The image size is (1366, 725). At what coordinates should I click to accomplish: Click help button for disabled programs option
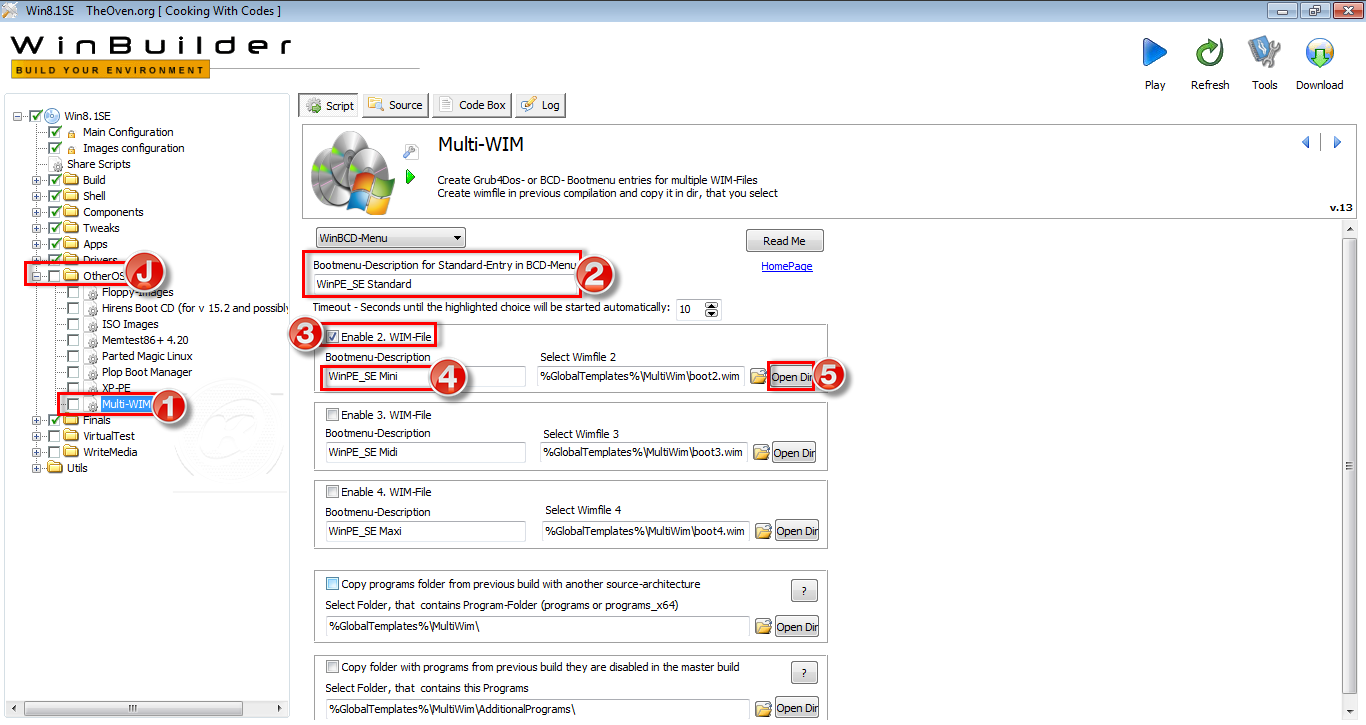click(804, 672)
